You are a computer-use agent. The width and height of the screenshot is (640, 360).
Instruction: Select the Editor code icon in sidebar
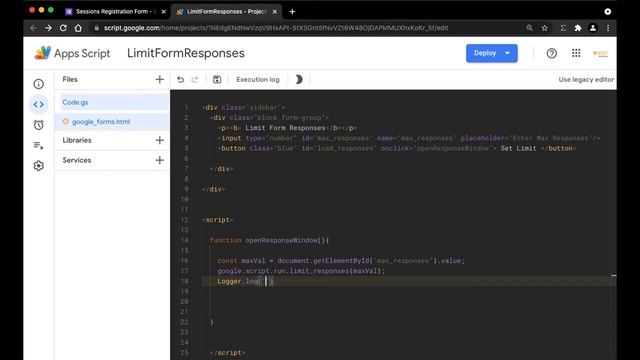click(38, 104)
